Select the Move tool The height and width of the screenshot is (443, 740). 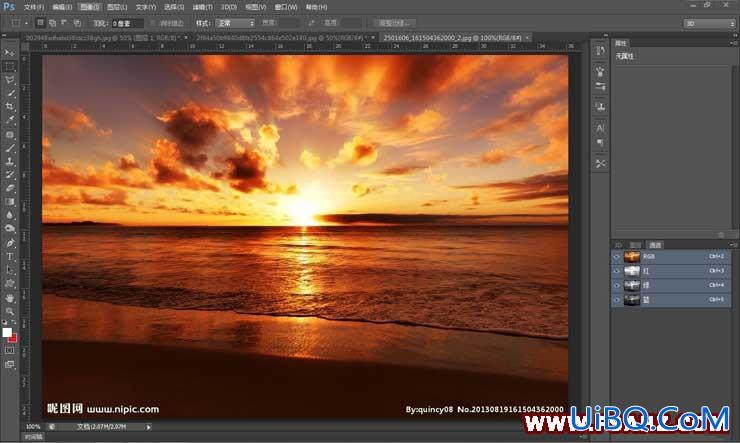[x=9, y=52]
